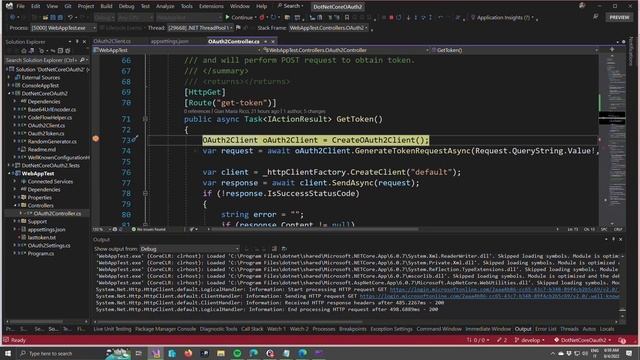The height and width of the screenshot is (360, 640).
Task: Open the Analyze menu
Action: [165, 6]
